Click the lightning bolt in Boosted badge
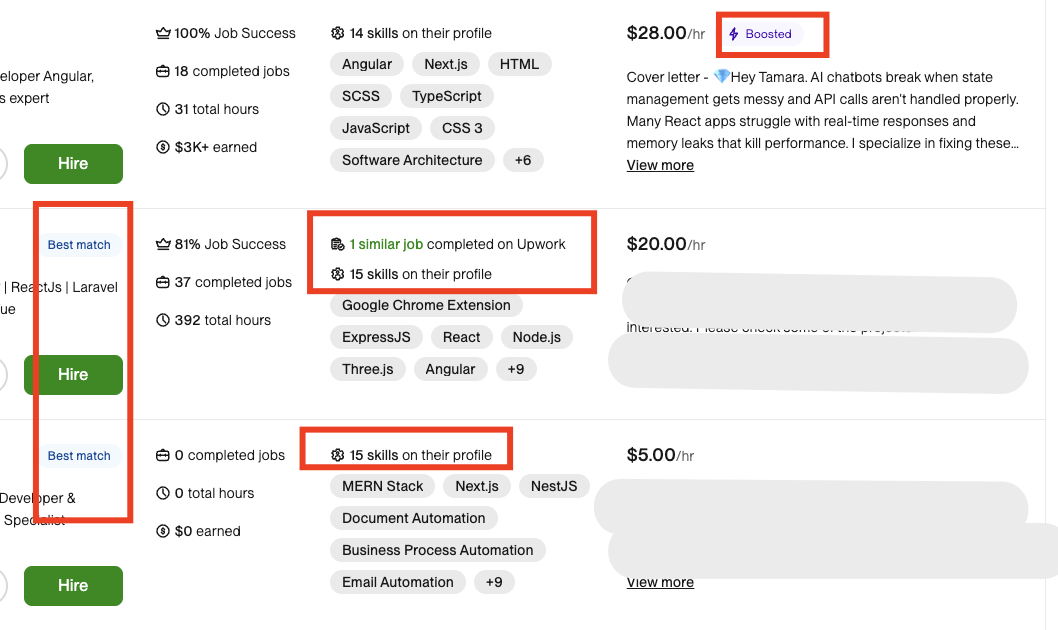 [x=734, y=34]
